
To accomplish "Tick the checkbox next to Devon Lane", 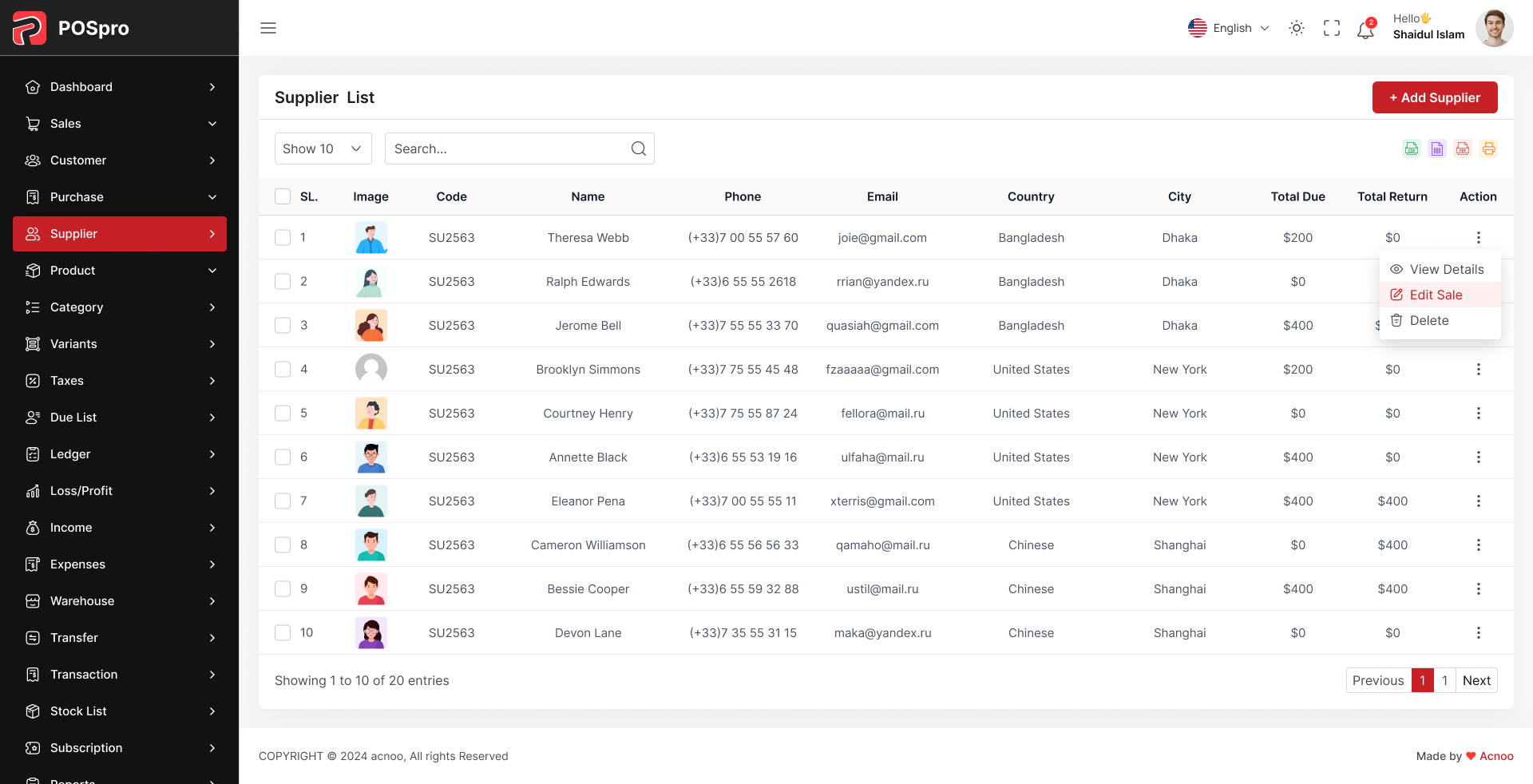I will pos(282,632).
